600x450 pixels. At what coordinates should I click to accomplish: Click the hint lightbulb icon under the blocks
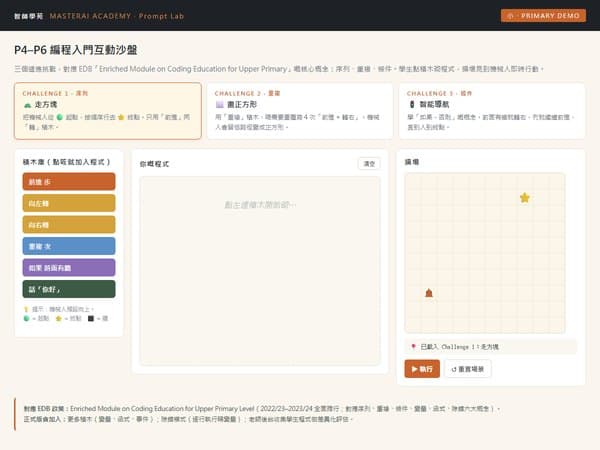pyautogui.click(x=26, y=309)
